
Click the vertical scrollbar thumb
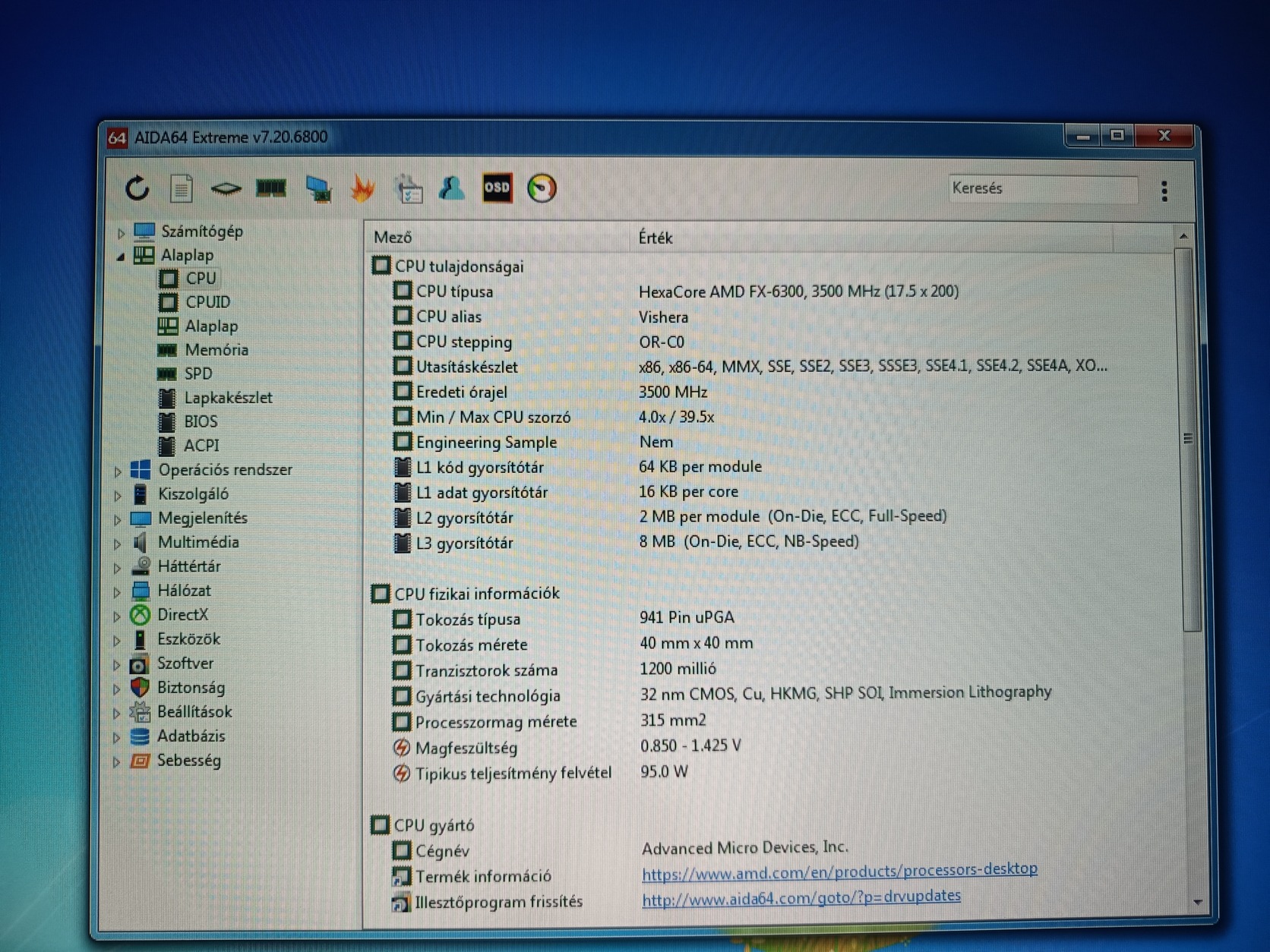pos(1188,439)
